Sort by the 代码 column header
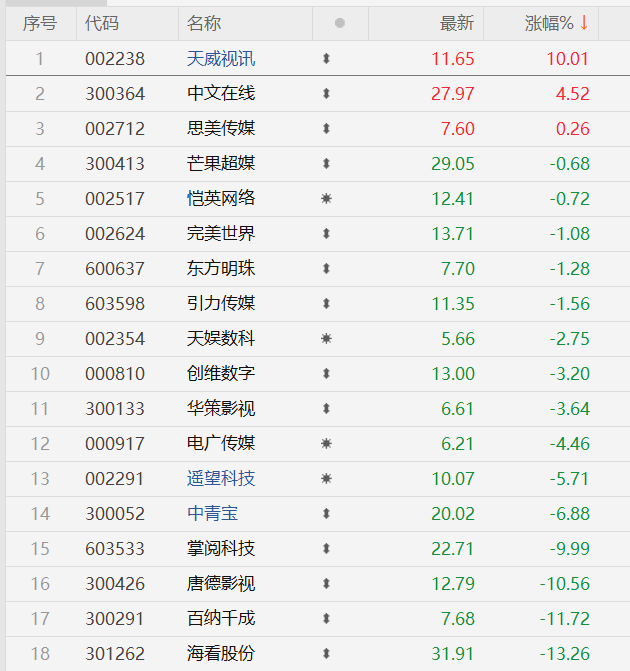The width and height of the screenshot is (630, 671). tap(101, 23)
